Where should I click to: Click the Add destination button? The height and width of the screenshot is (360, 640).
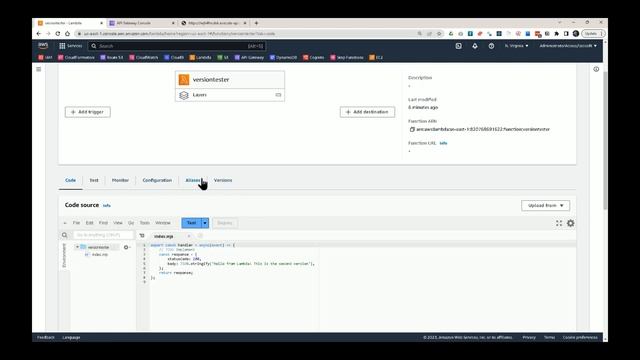pos(367,112)
